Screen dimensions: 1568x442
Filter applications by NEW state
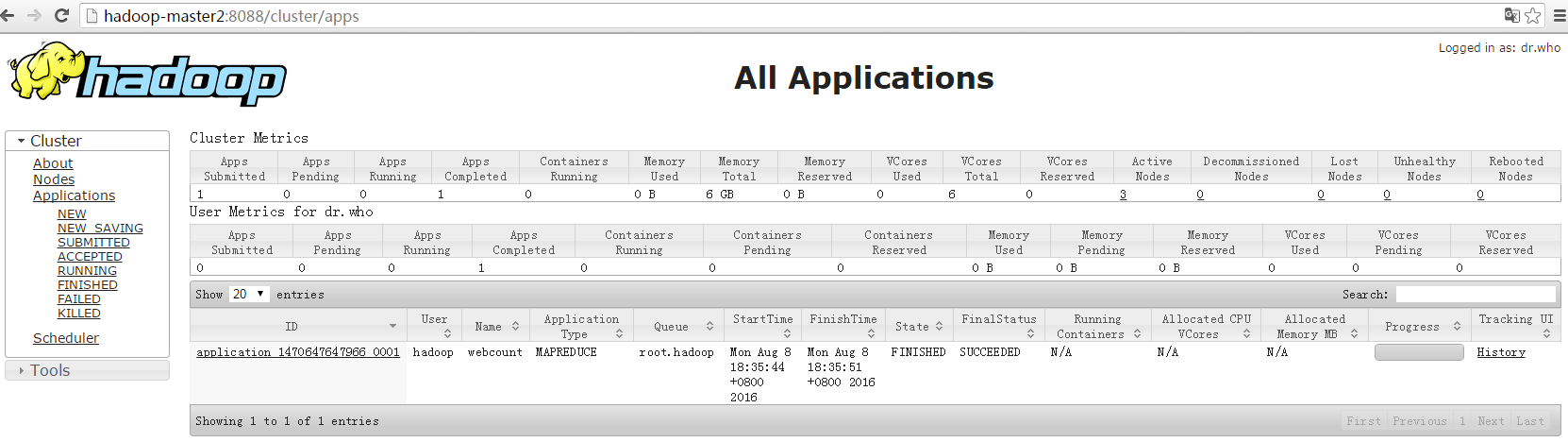(x=72, y=214)
